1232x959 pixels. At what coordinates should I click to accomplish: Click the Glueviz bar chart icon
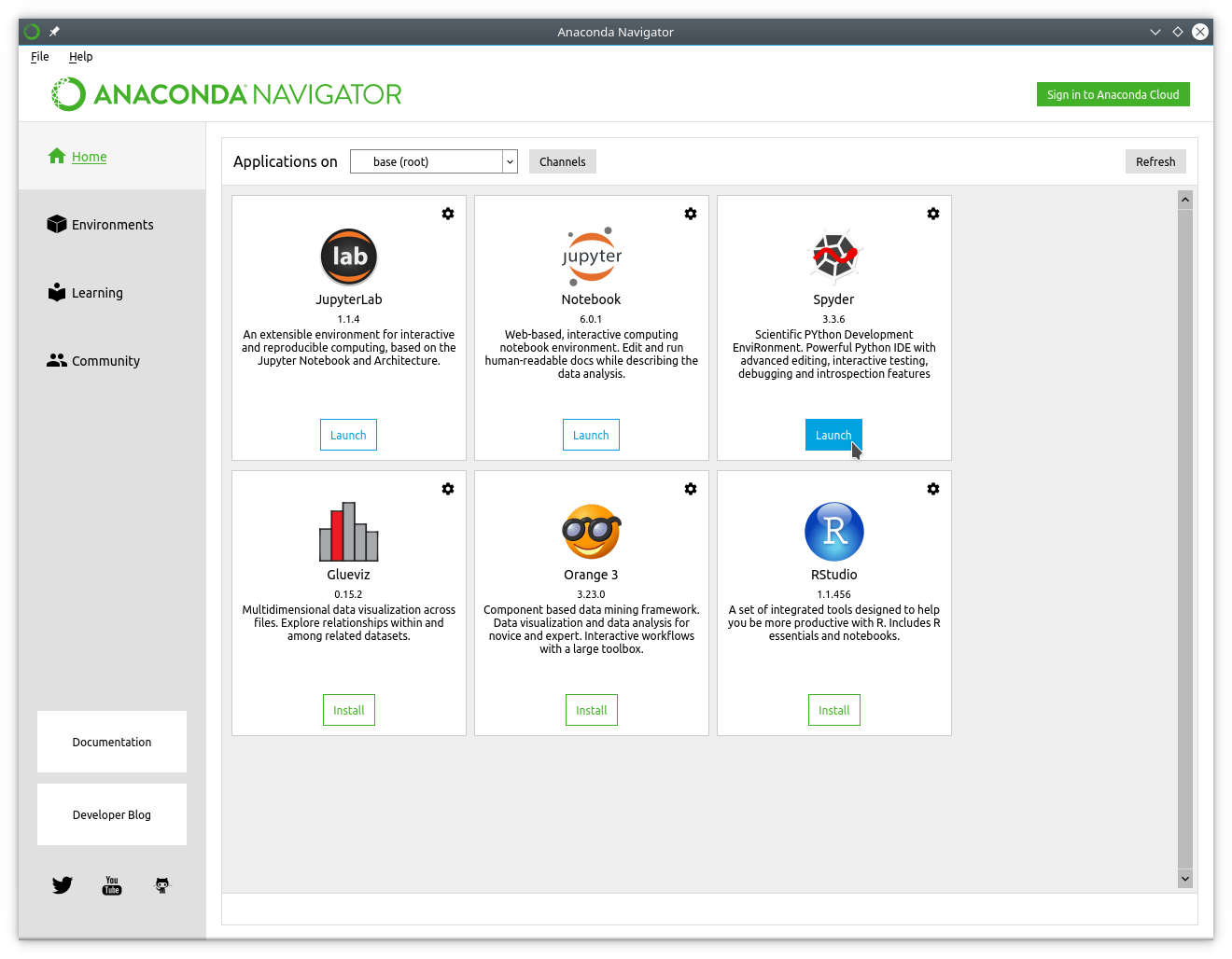348,532
